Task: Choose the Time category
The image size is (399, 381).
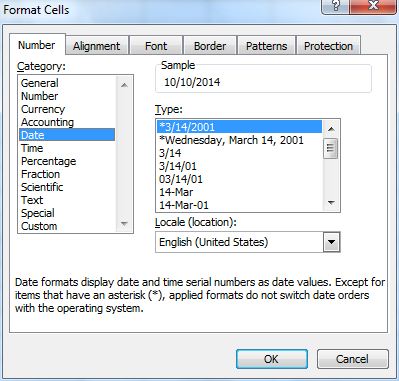Action: click(x=67, y=148)
